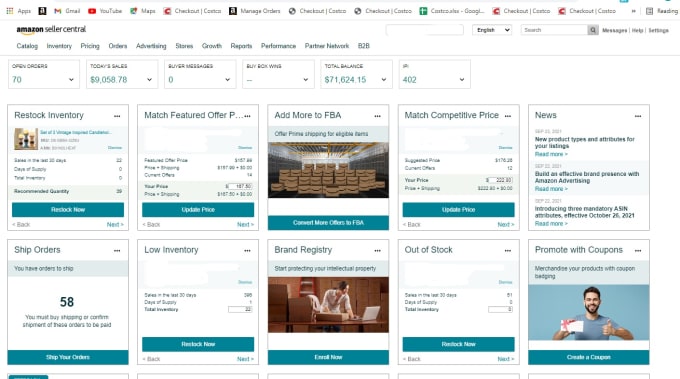Open Out of Stock card options menu

click(508, 251)
